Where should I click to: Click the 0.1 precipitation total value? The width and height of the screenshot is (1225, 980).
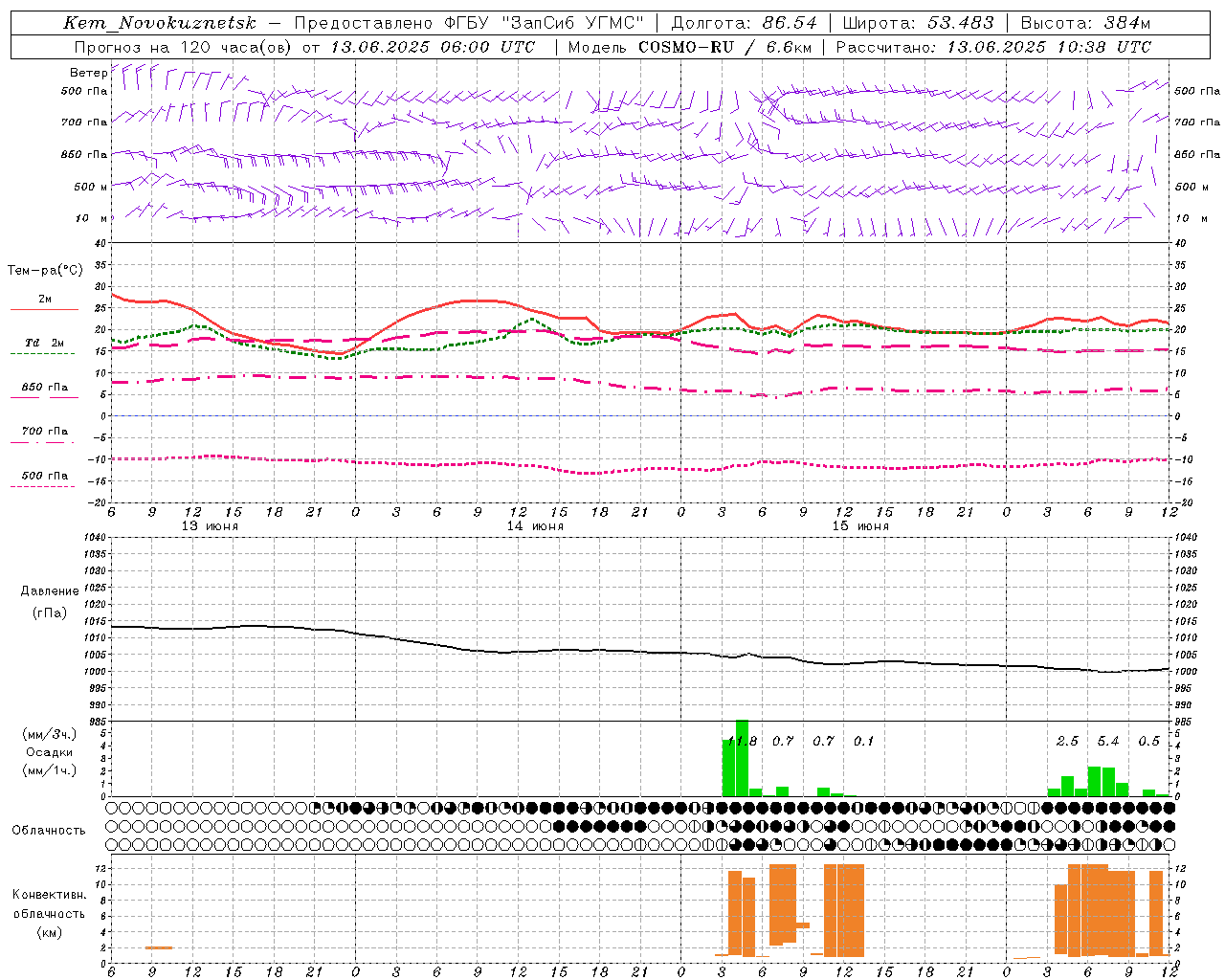[864, 742]
